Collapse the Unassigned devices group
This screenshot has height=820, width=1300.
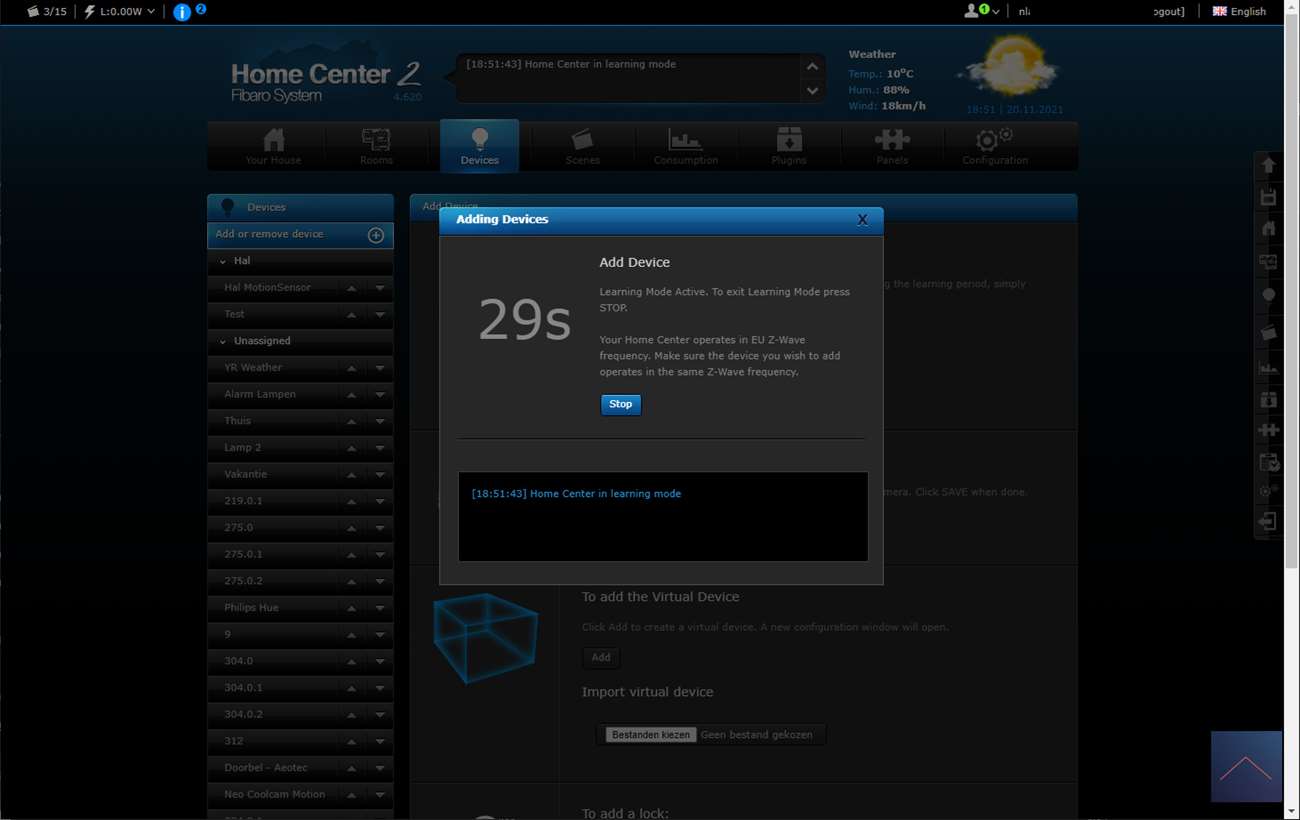point(223,341)
